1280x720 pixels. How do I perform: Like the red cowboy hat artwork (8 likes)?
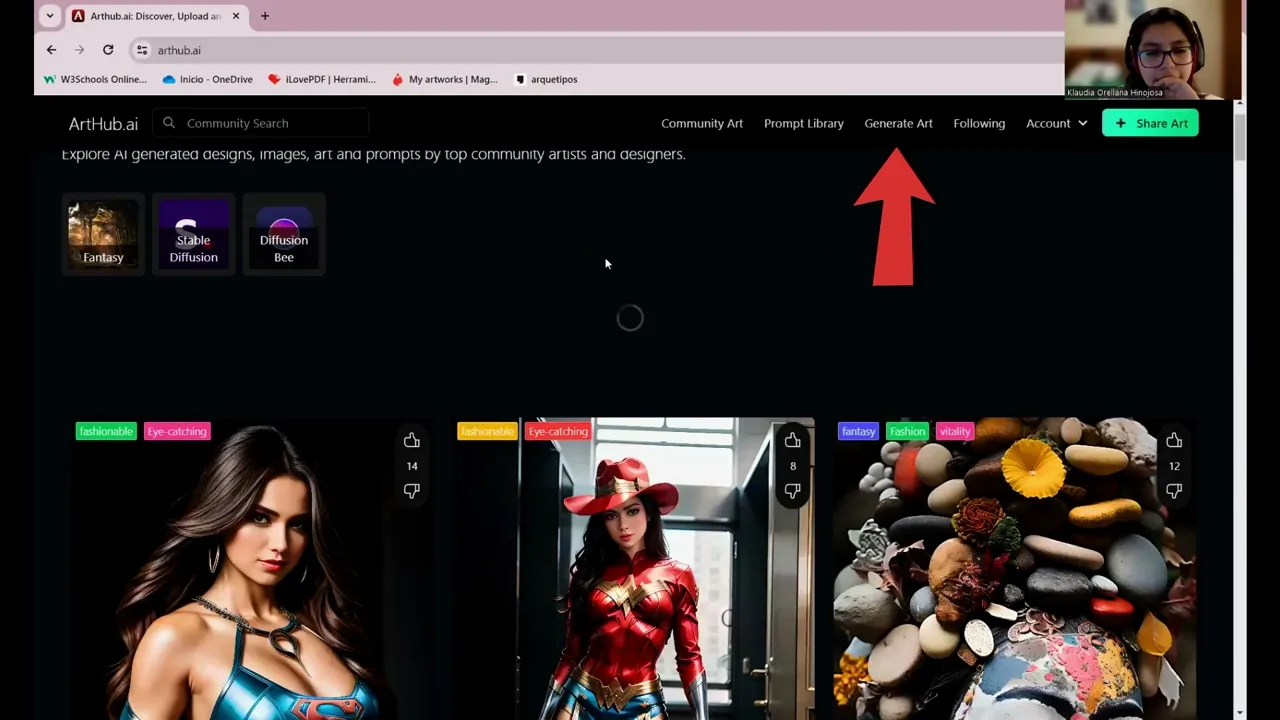[x=792, y=441]
